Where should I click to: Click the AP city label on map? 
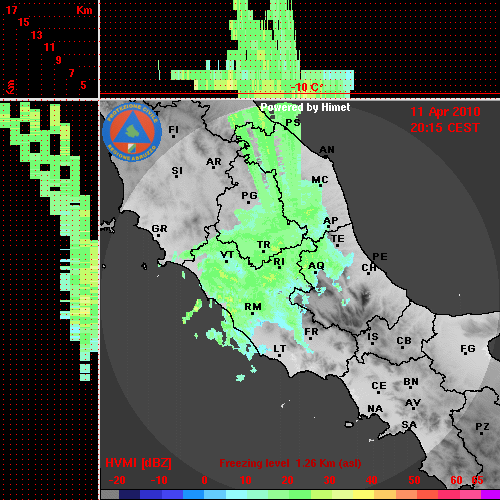[331, 221]
